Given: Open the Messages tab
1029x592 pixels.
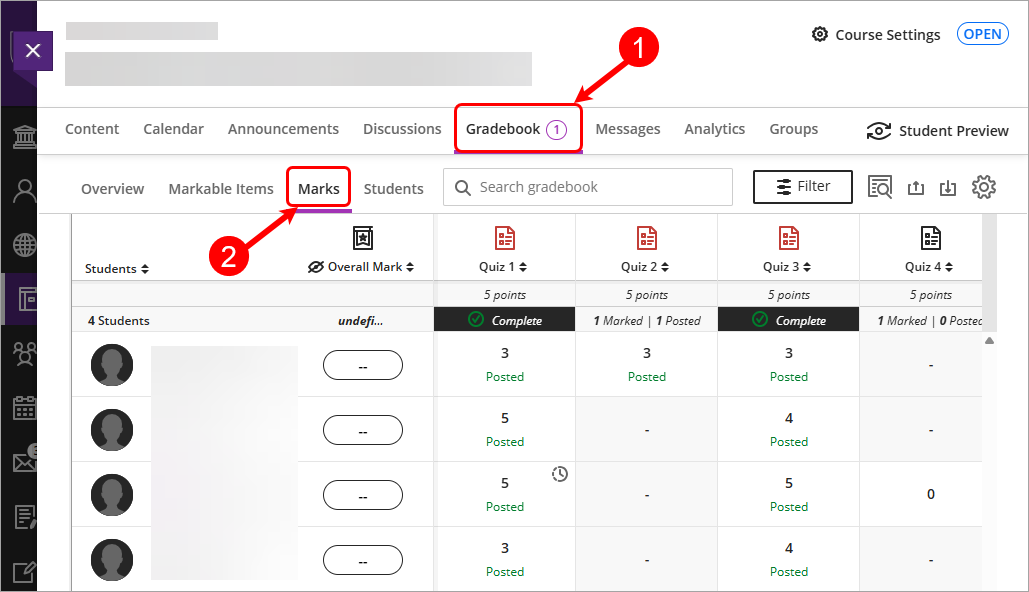Looking at the screenshot, I should pyautogui.click(x=627, y=129).
